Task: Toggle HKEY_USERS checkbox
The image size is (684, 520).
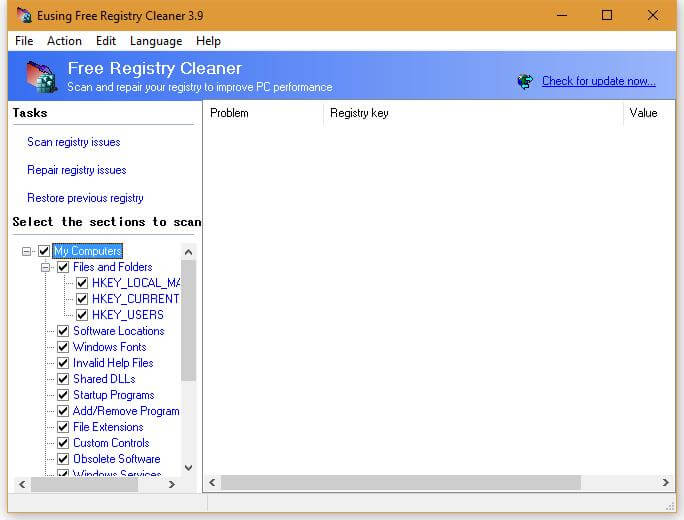Action: point(82,315)
